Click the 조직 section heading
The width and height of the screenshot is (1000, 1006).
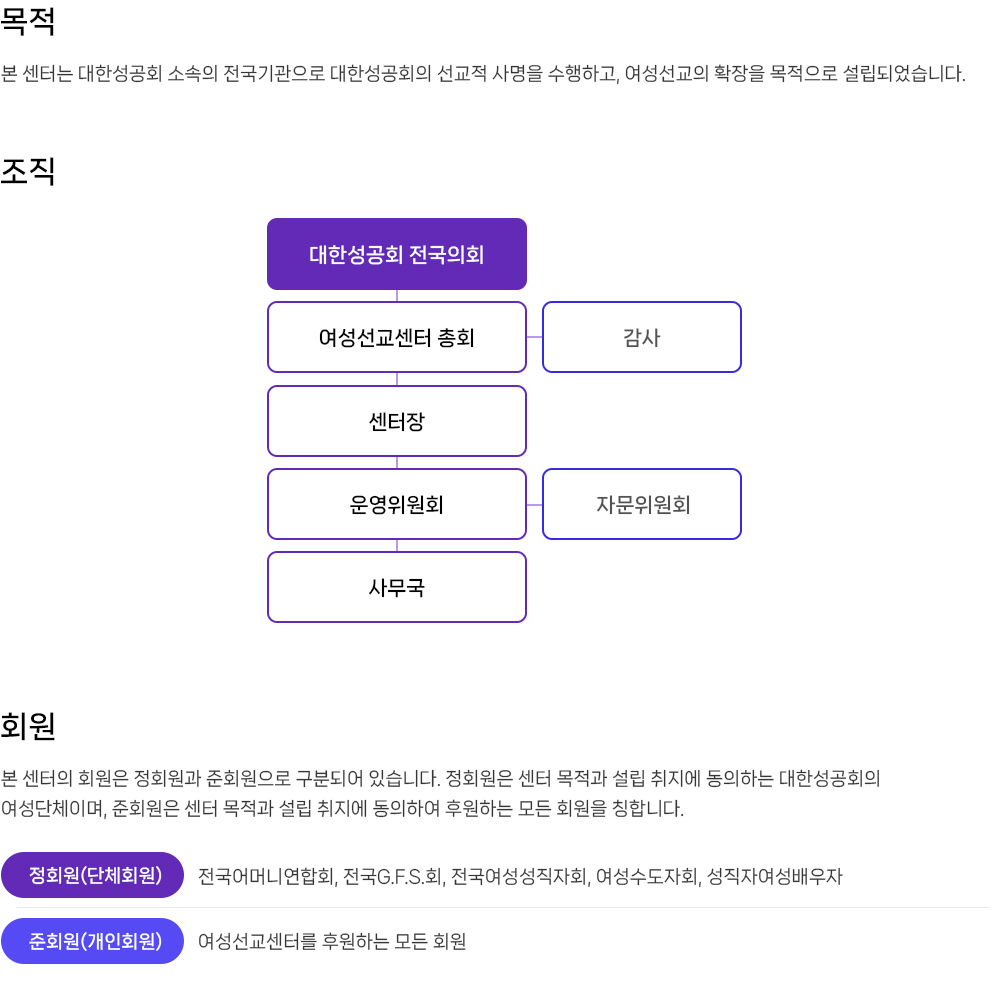[x=28, y=171]
